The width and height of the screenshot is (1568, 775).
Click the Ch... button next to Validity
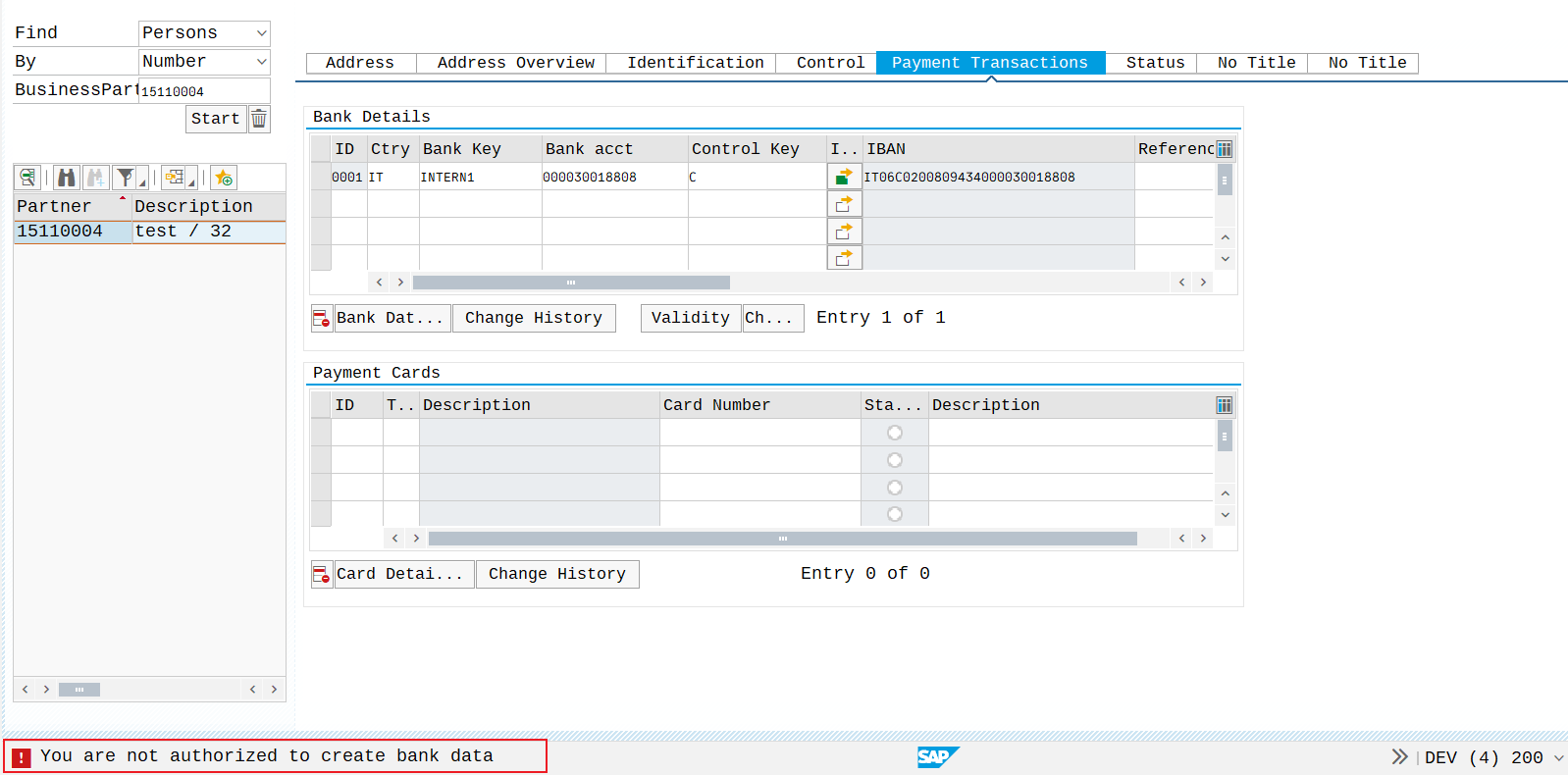point(773,318)
